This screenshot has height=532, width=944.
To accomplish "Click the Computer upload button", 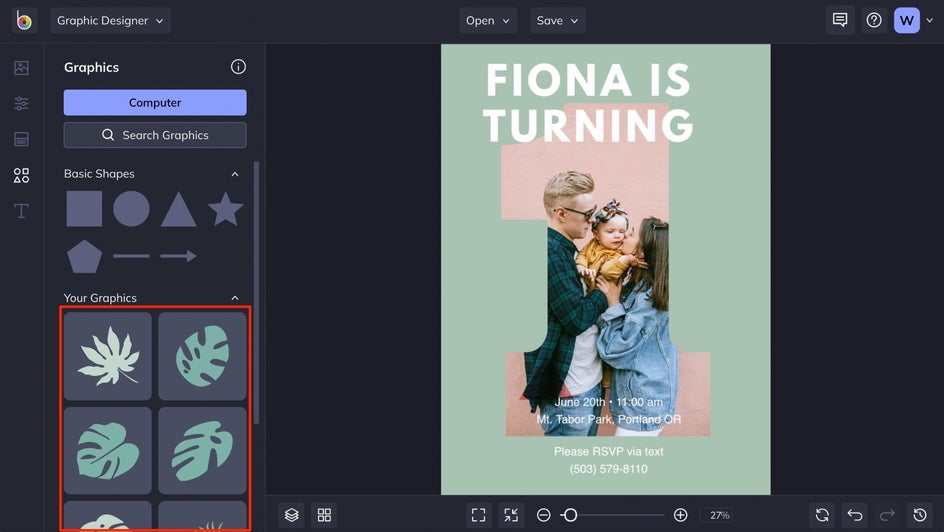I will click(x=155, y=102).
